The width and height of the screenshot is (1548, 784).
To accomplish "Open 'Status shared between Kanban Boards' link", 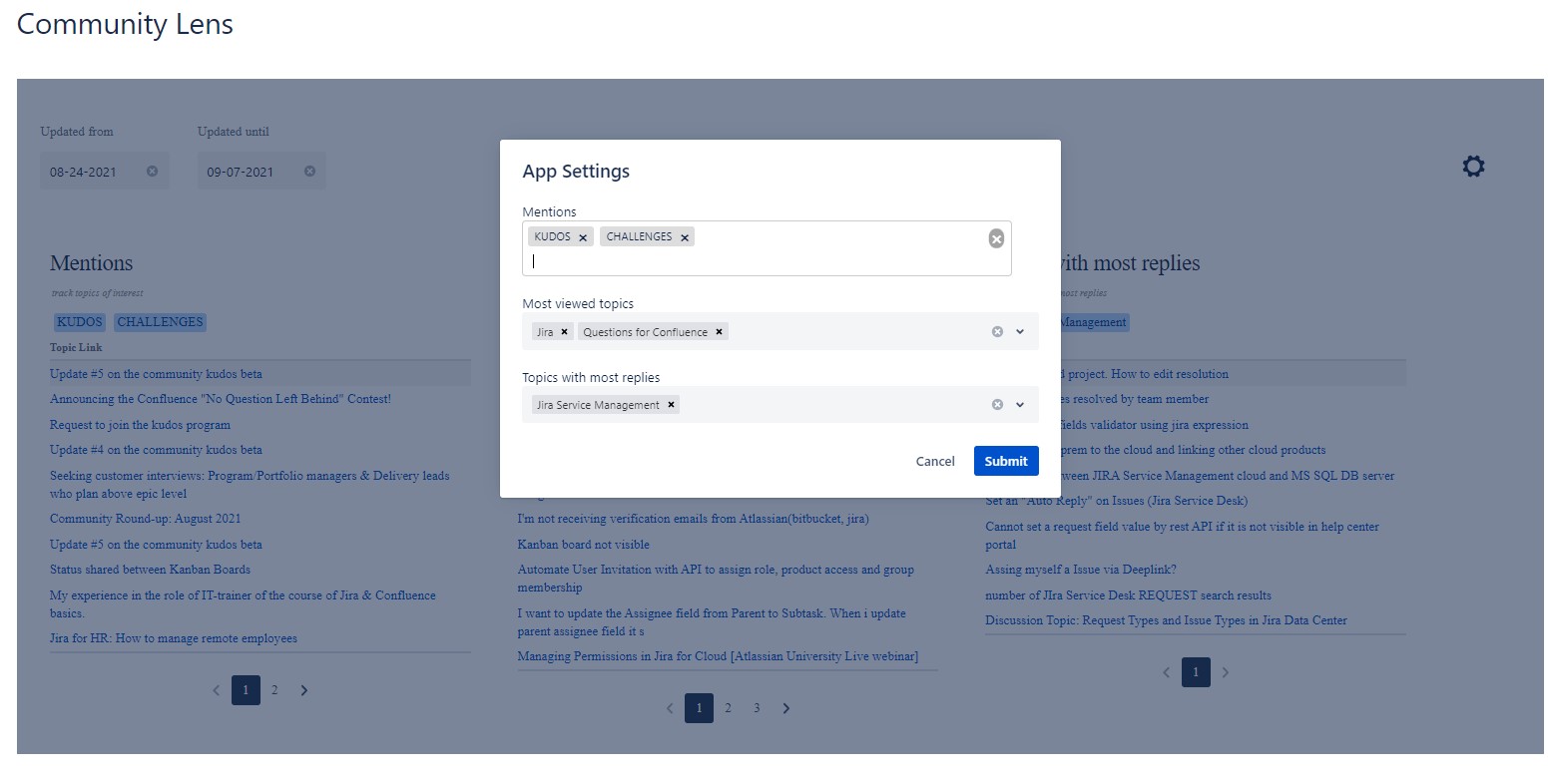I will (x=150, y=570).
